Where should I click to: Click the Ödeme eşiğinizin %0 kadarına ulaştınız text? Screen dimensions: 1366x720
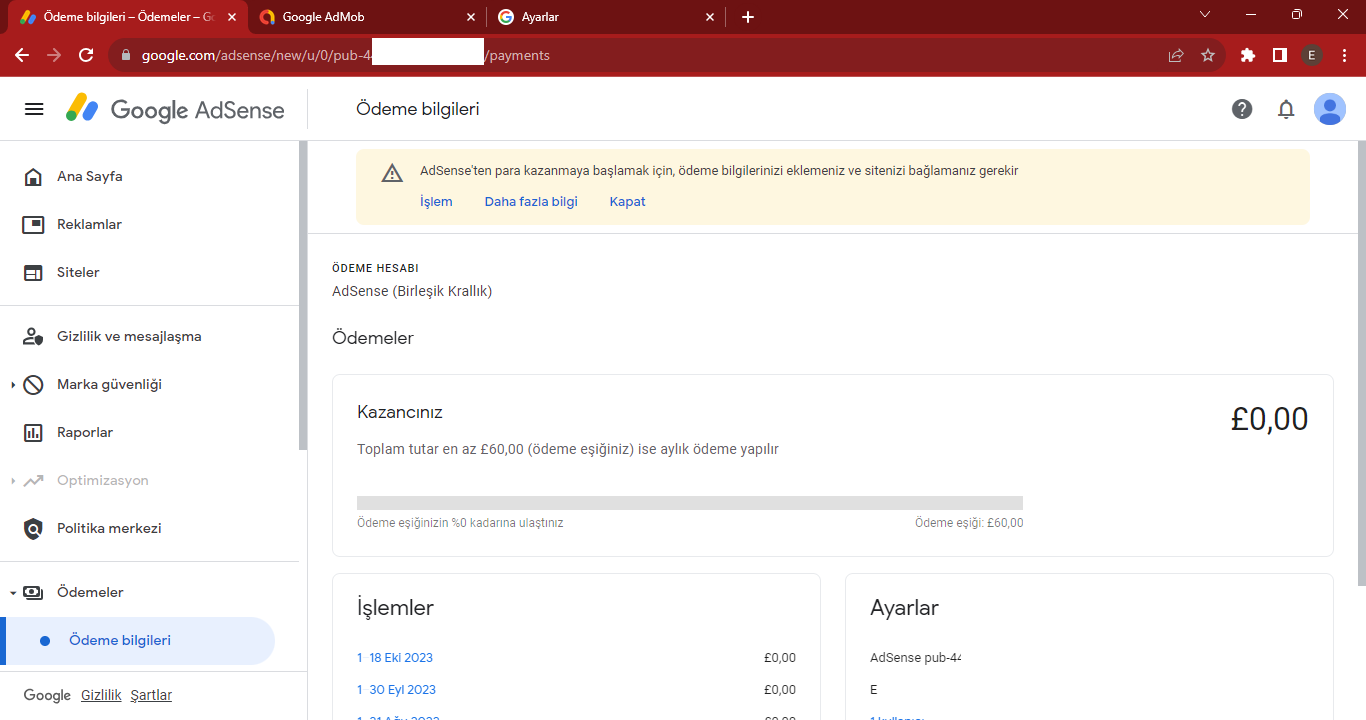[460, 523]
